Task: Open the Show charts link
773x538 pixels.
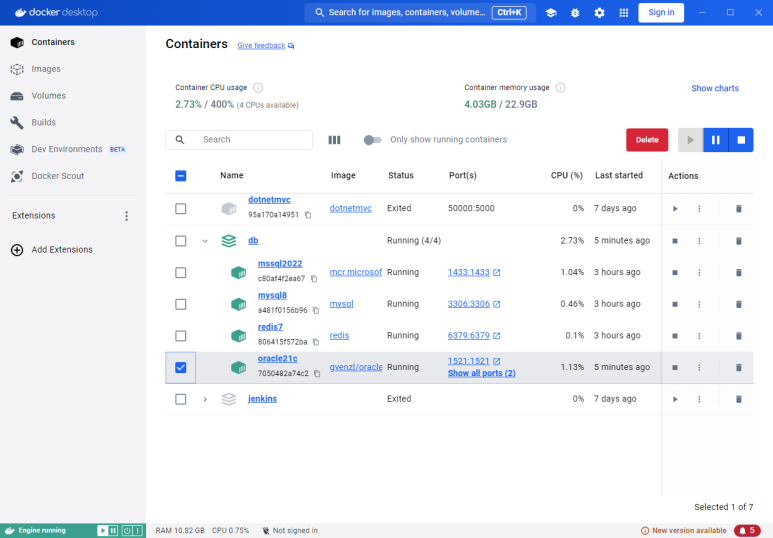Action: pos(715,88)
